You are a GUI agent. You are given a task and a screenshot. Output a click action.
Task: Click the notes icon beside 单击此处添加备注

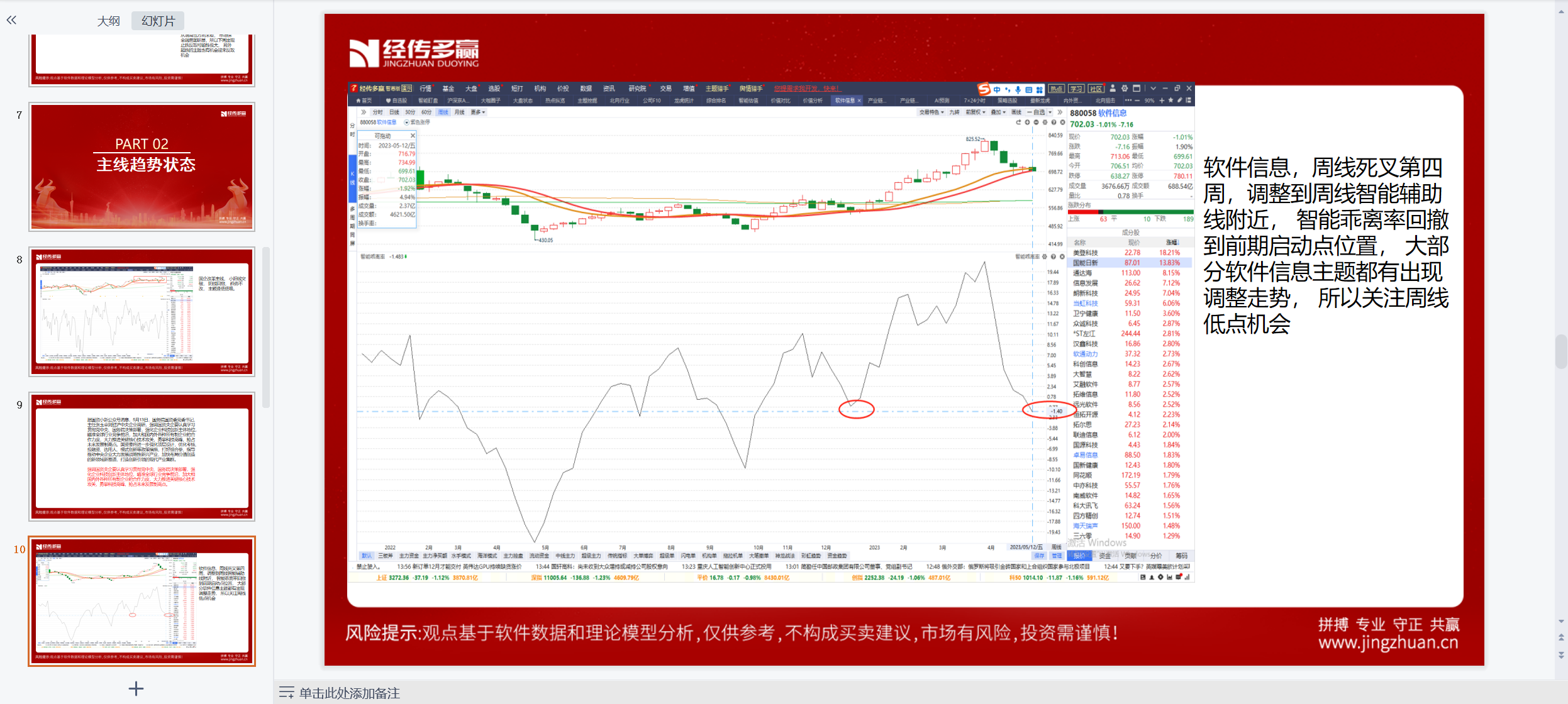286,693
